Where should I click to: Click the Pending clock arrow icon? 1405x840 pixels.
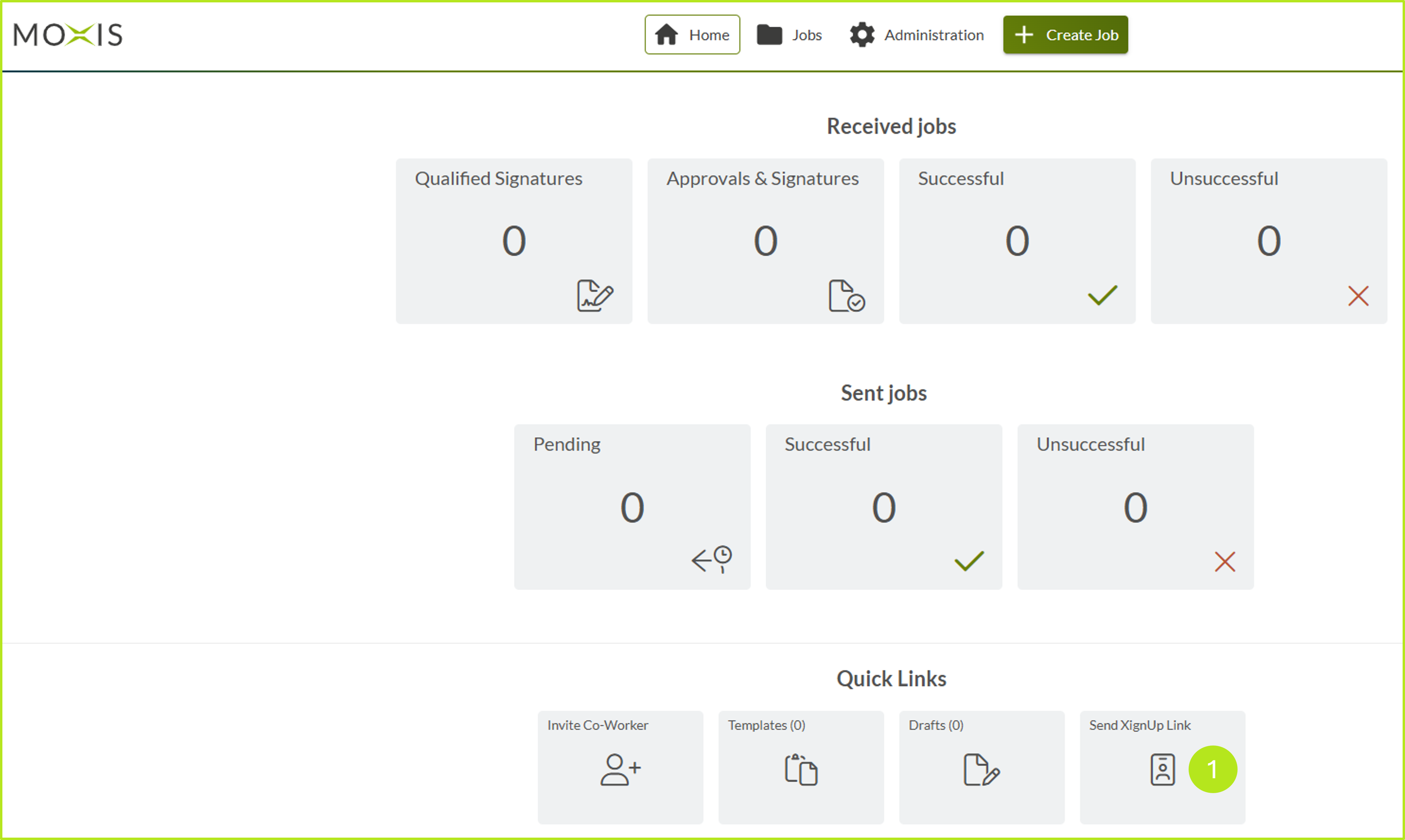coord(712,559)
